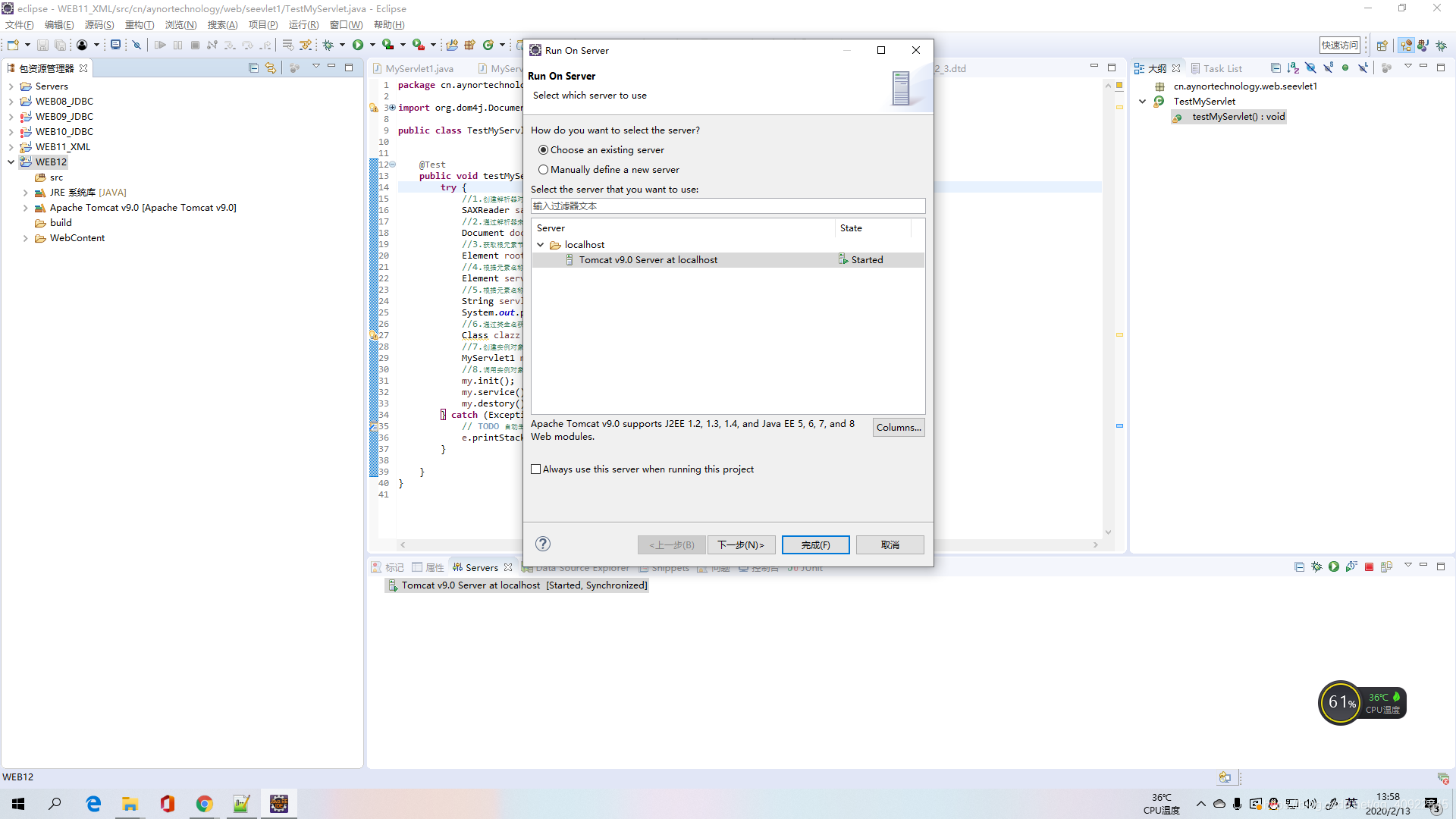The height and width of the screenshot is (819, 1456).
Task: Click the Debug bug toolbar icon
Action: (x=328, y=45)
